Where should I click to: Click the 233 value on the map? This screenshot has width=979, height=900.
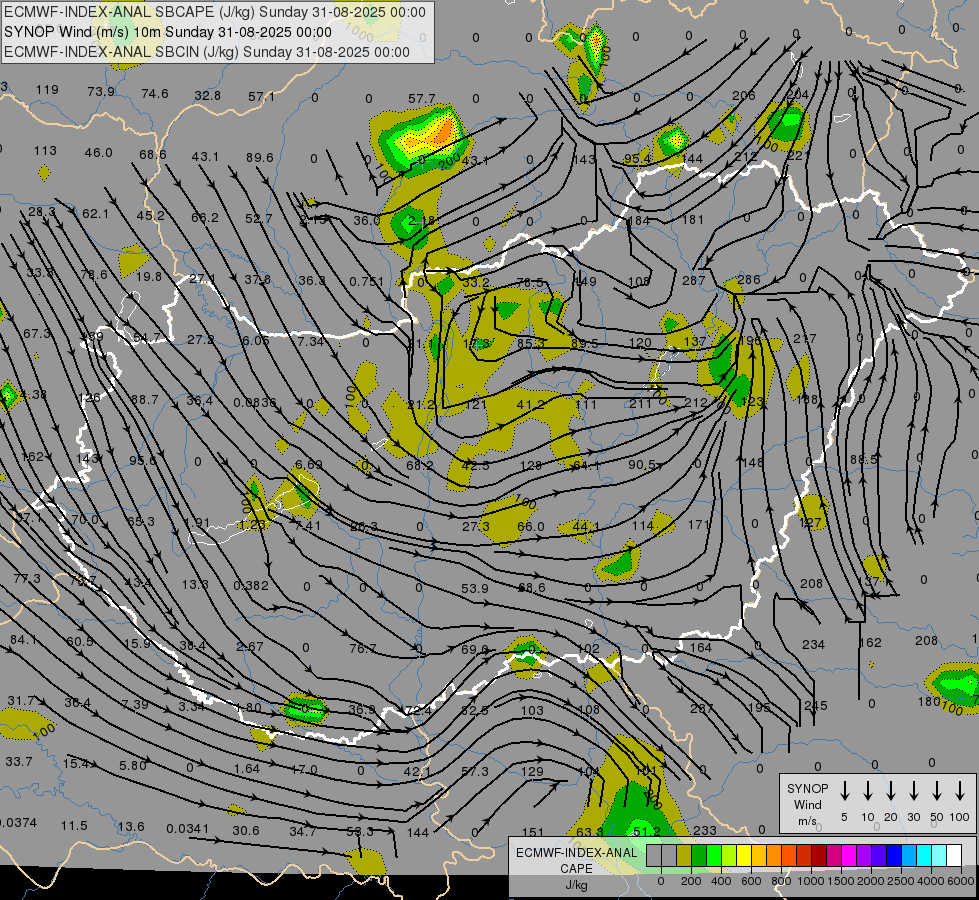tap(705, 830)
